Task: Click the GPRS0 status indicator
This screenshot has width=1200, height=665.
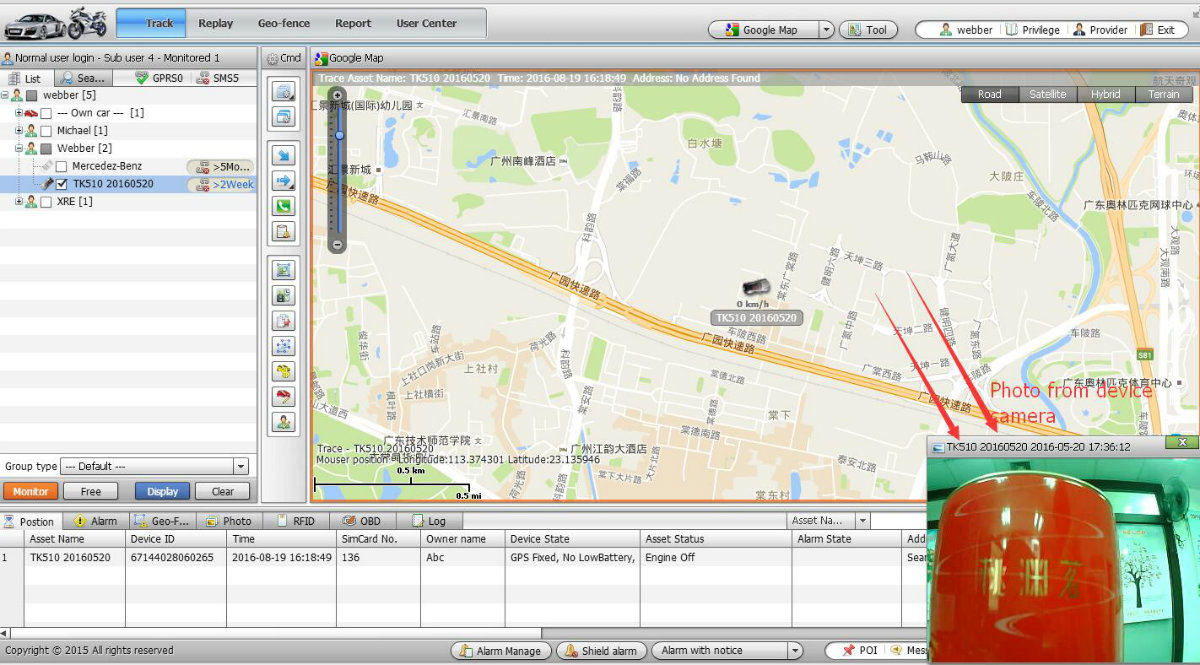Action: pyautogui.click(x=160, y=78)
